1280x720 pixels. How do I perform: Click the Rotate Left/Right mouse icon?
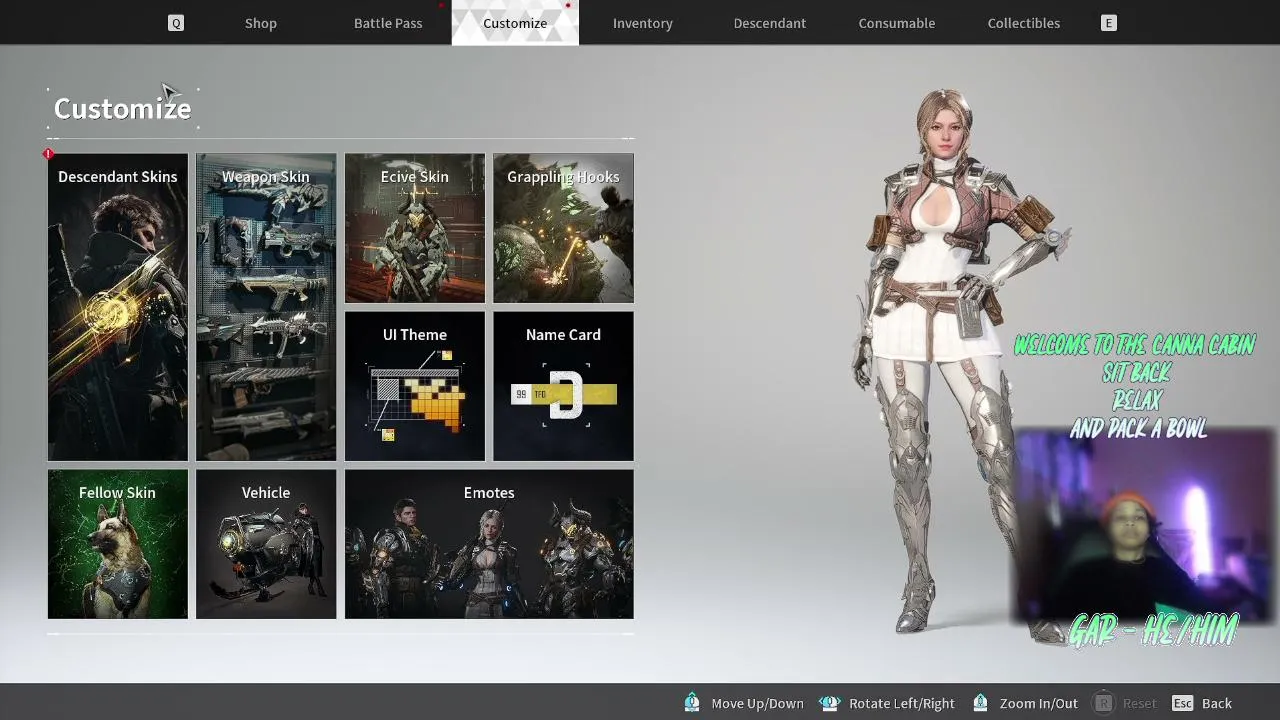pyautogui.click(x=829, y=703)
